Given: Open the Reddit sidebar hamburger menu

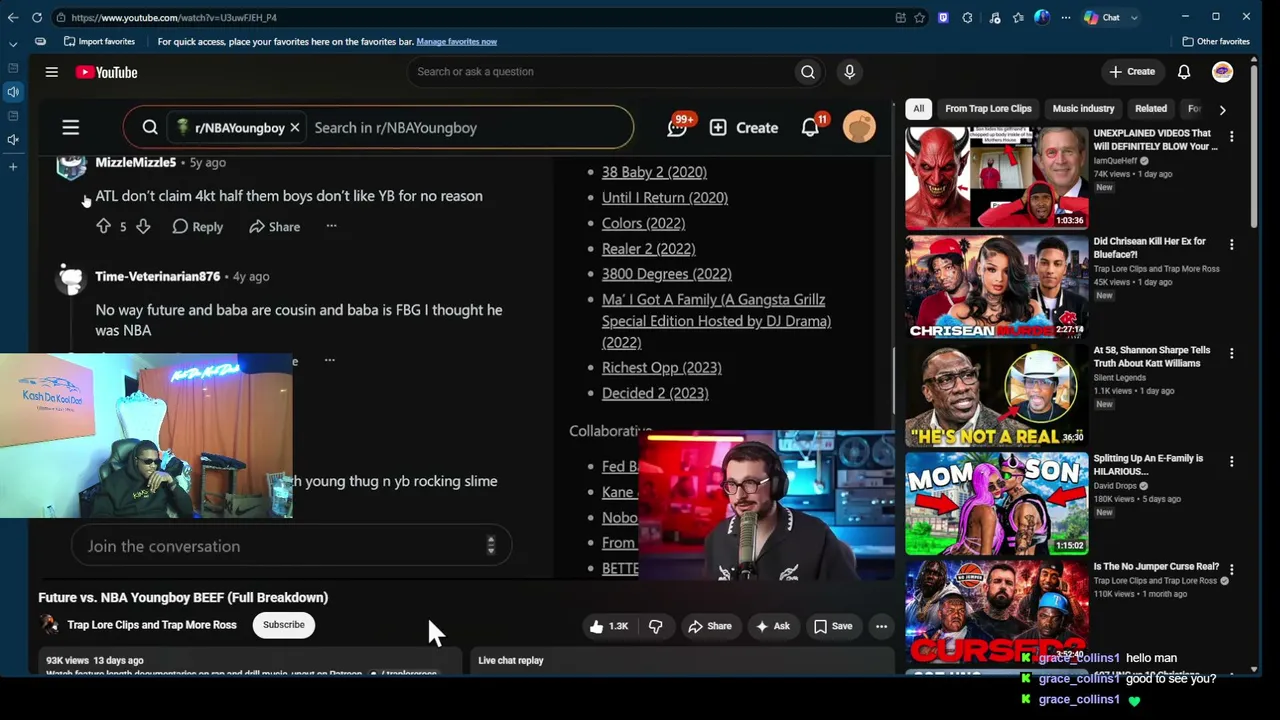Looking at the screenshot, I should 71,128.
